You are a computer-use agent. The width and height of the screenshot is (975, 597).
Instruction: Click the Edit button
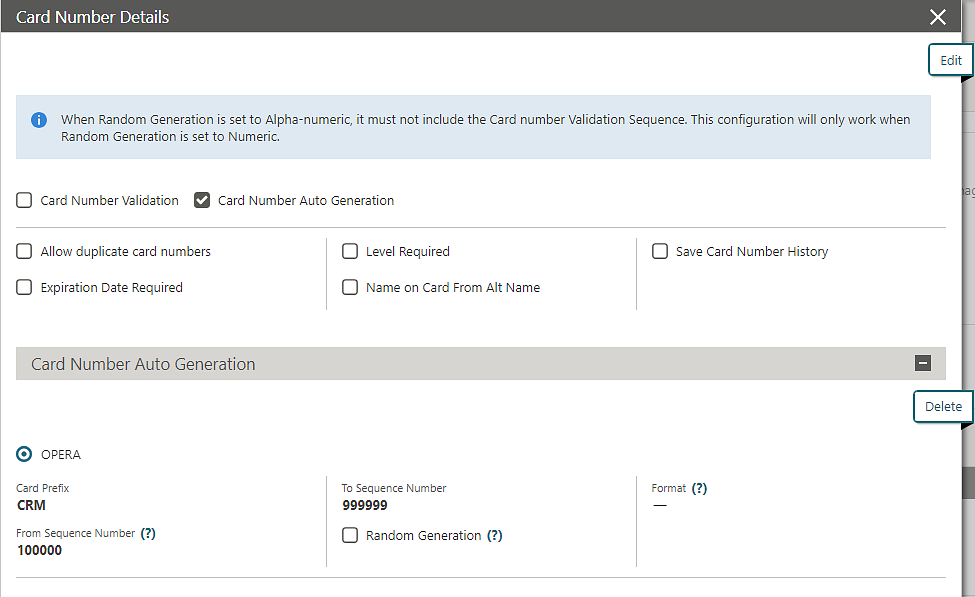(950, 59)
